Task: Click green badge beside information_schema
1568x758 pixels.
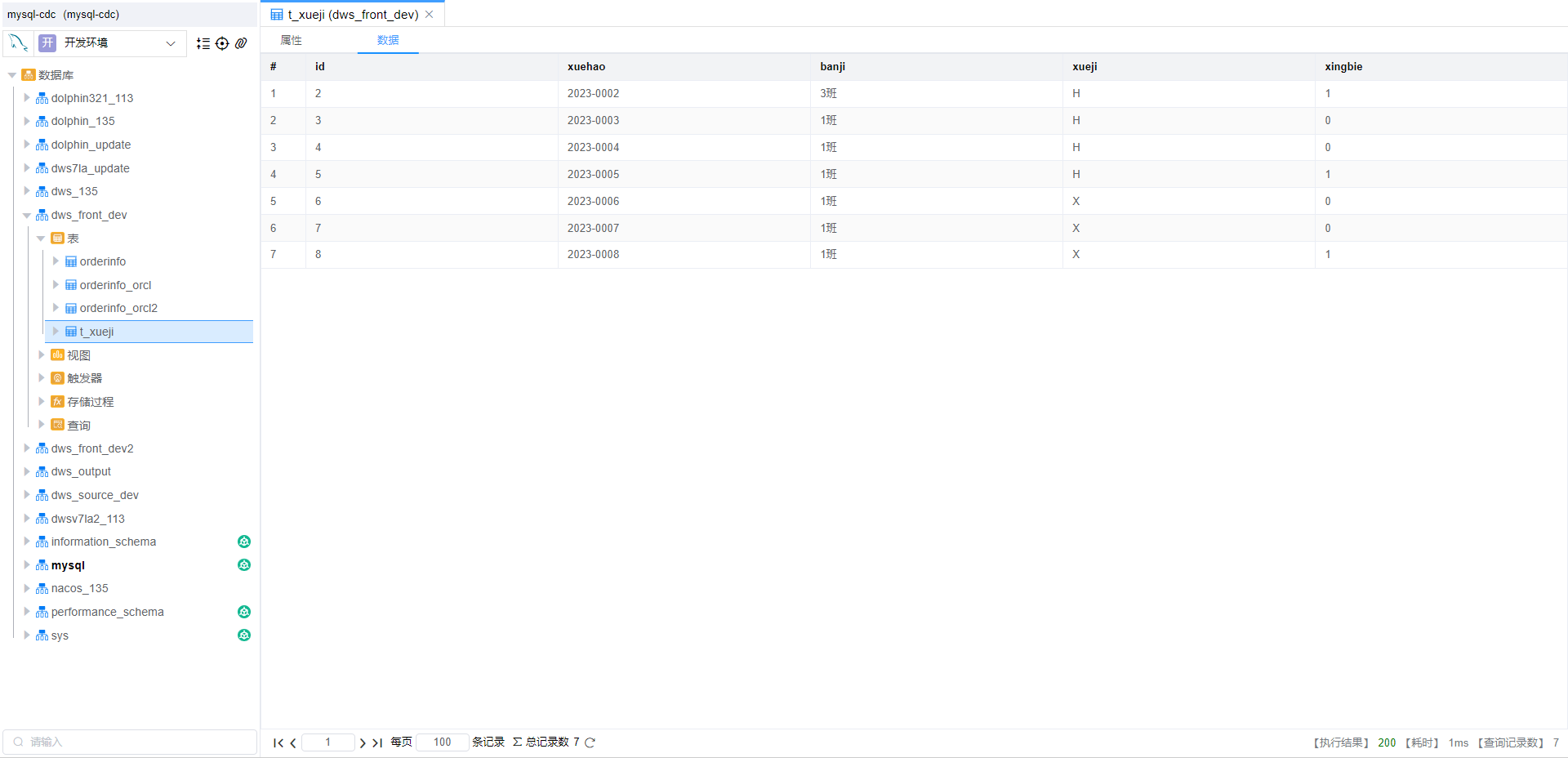Action: 243,542
